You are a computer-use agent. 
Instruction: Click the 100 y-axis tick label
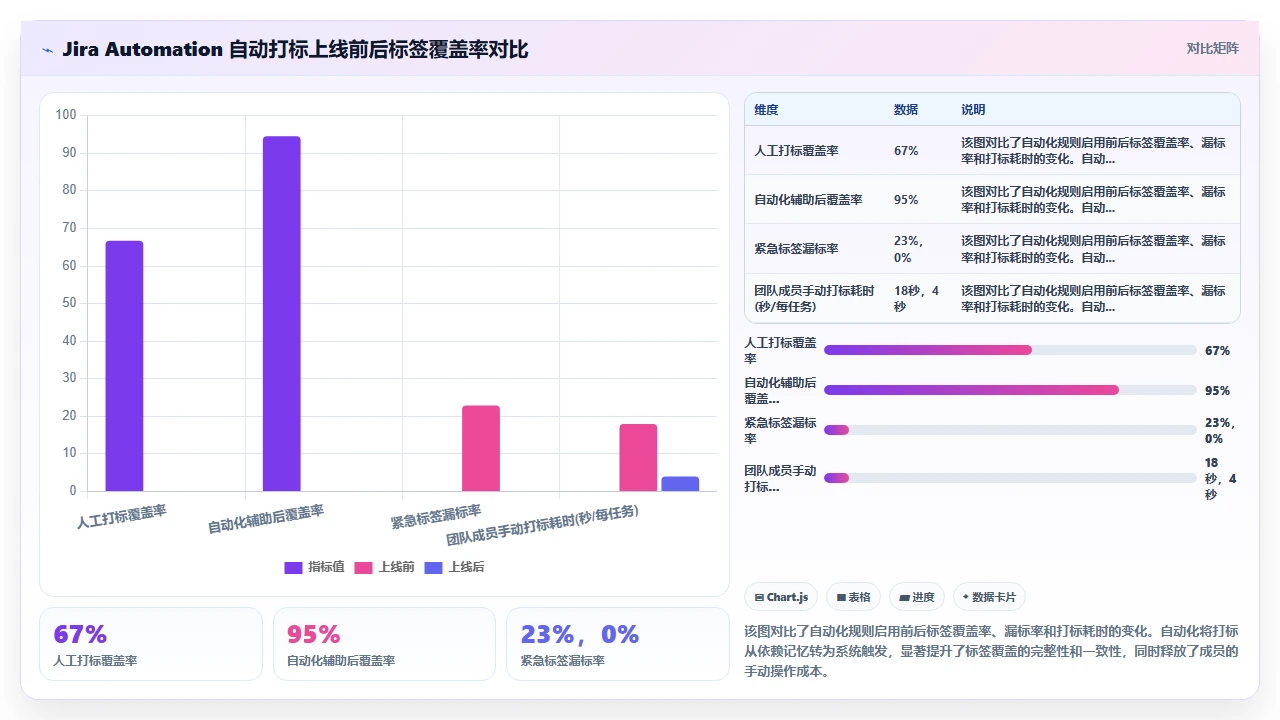tap(66, 115)
